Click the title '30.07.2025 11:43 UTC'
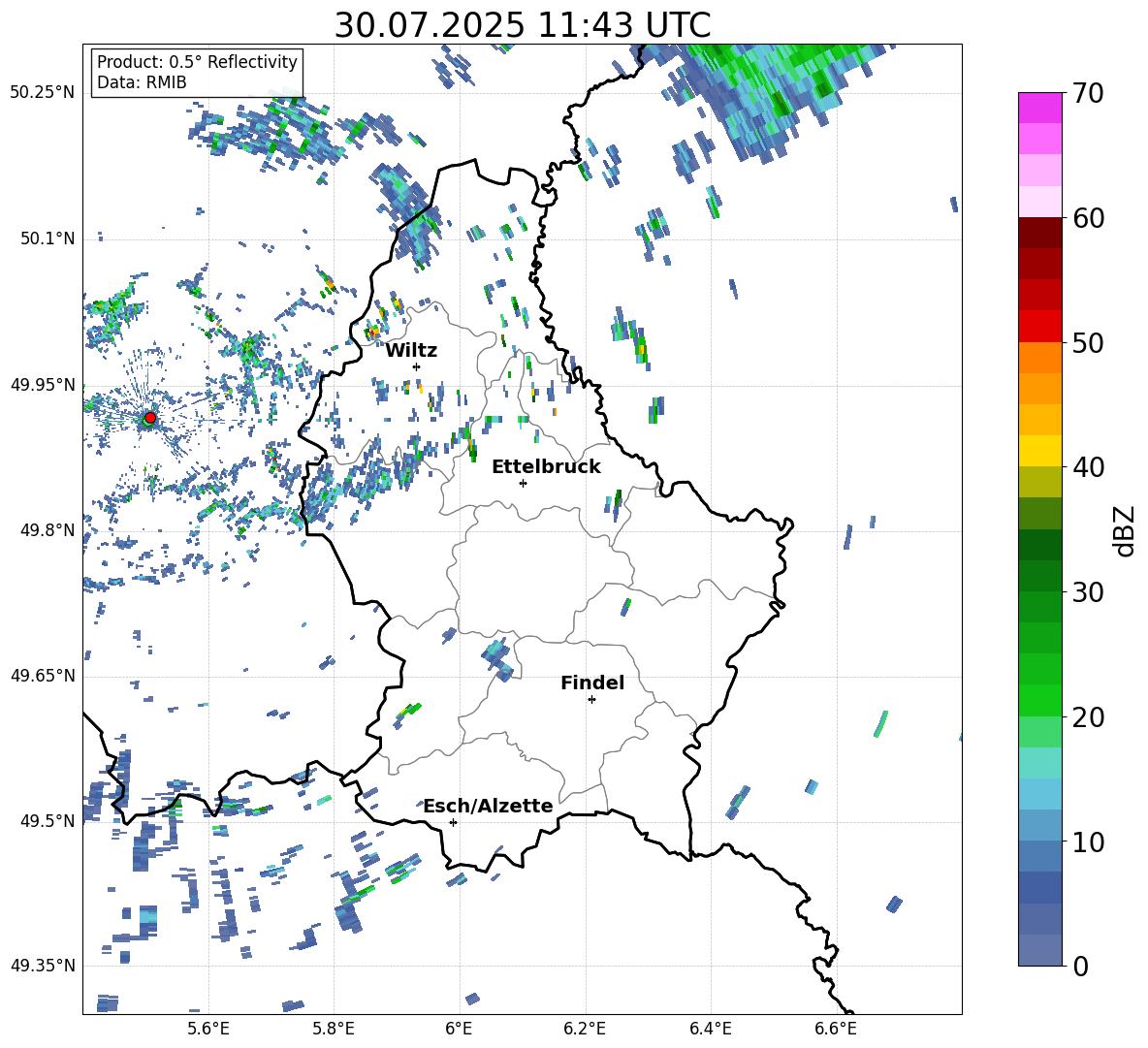Viewport: 1148px width, 1048px height. (522, 25)
